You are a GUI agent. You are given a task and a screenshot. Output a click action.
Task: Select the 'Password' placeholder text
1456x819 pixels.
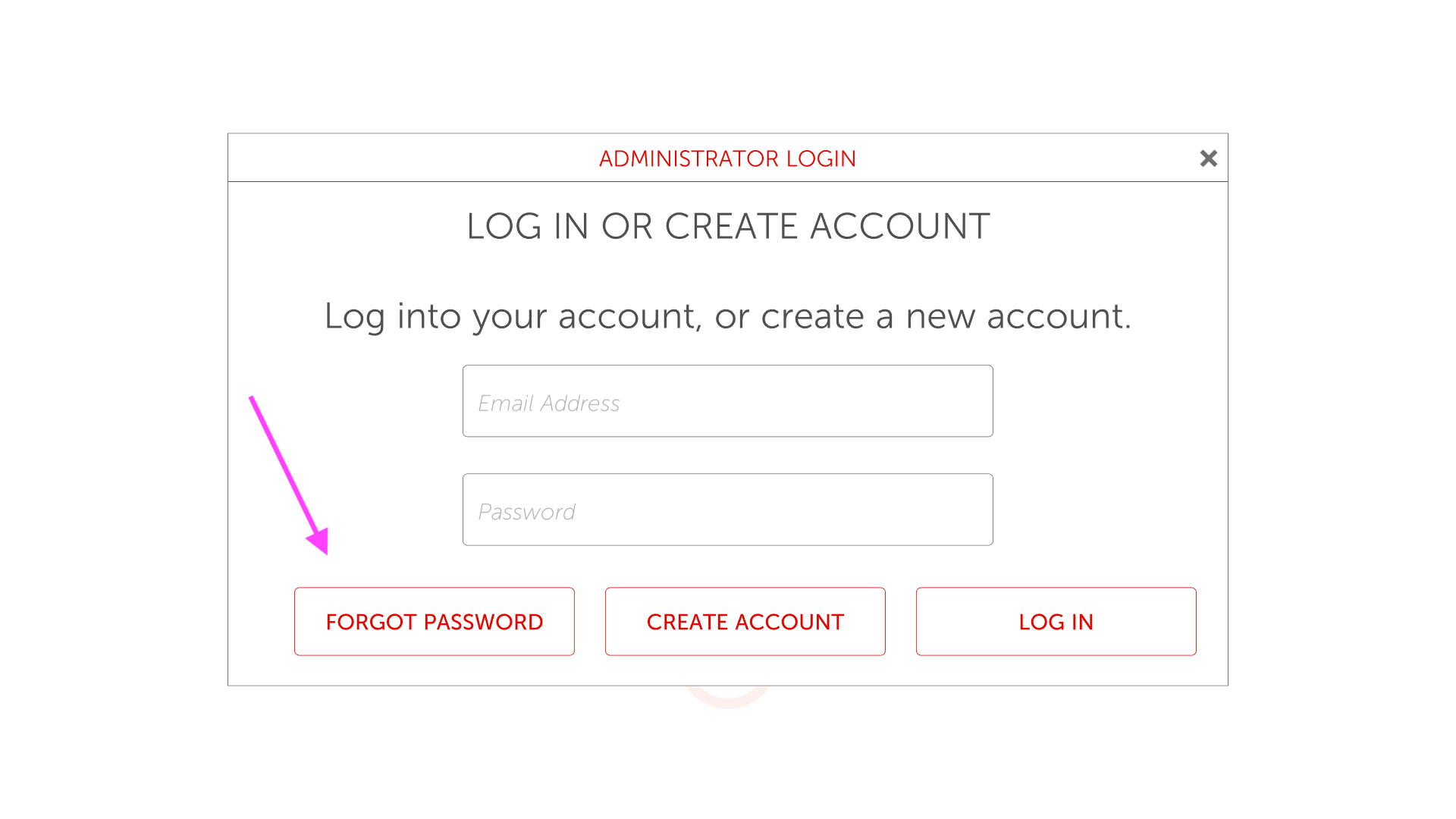526,512
